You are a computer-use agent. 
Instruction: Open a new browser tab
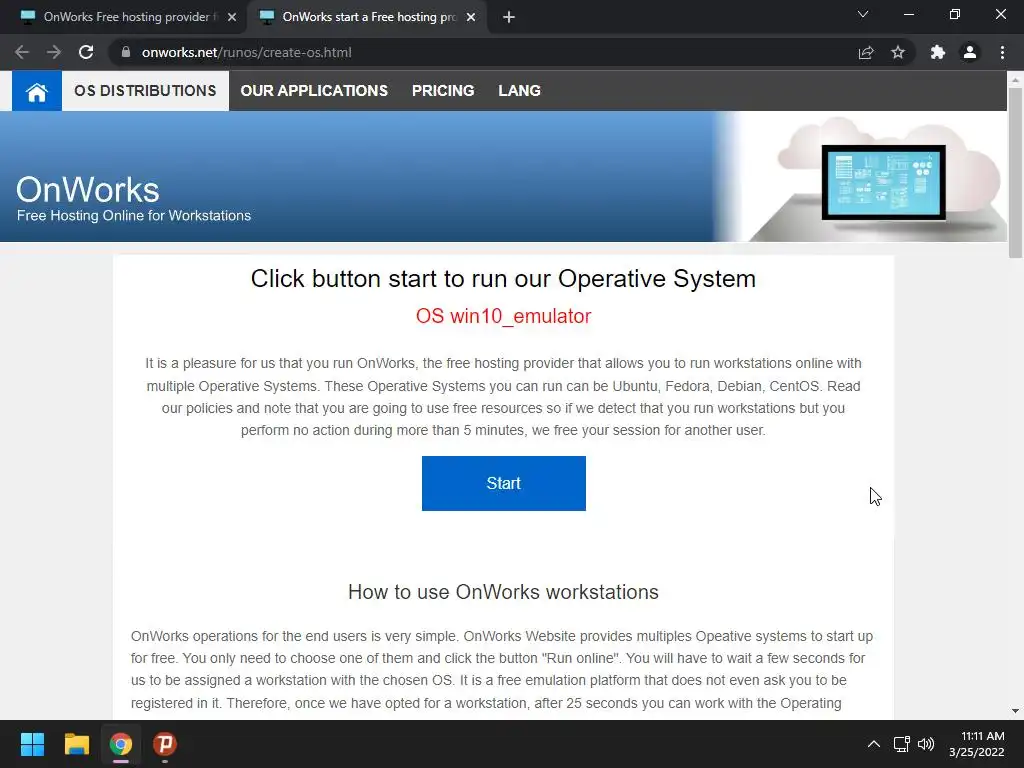tap(509, 17)
